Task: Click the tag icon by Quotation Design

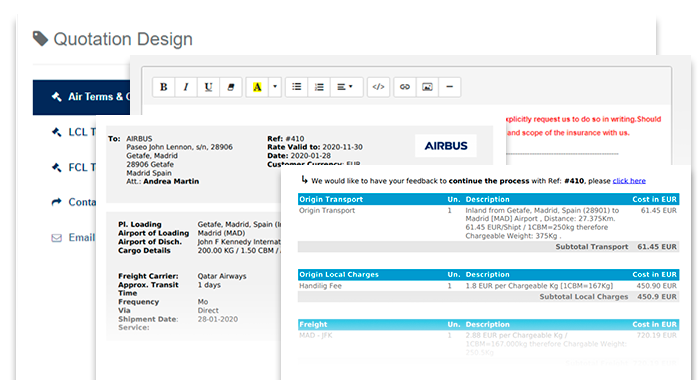Action: (x=40, y=39)
